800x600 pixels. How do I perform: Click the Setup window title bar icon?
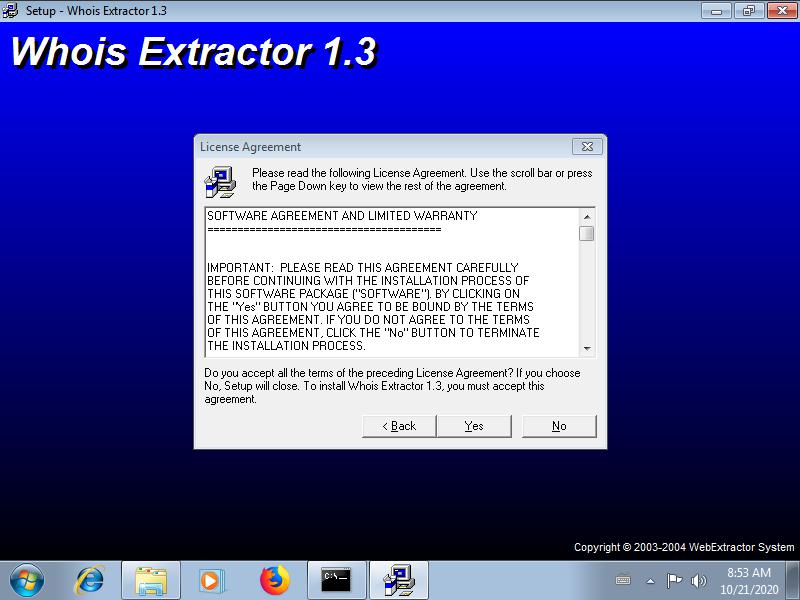coord(10,10)
